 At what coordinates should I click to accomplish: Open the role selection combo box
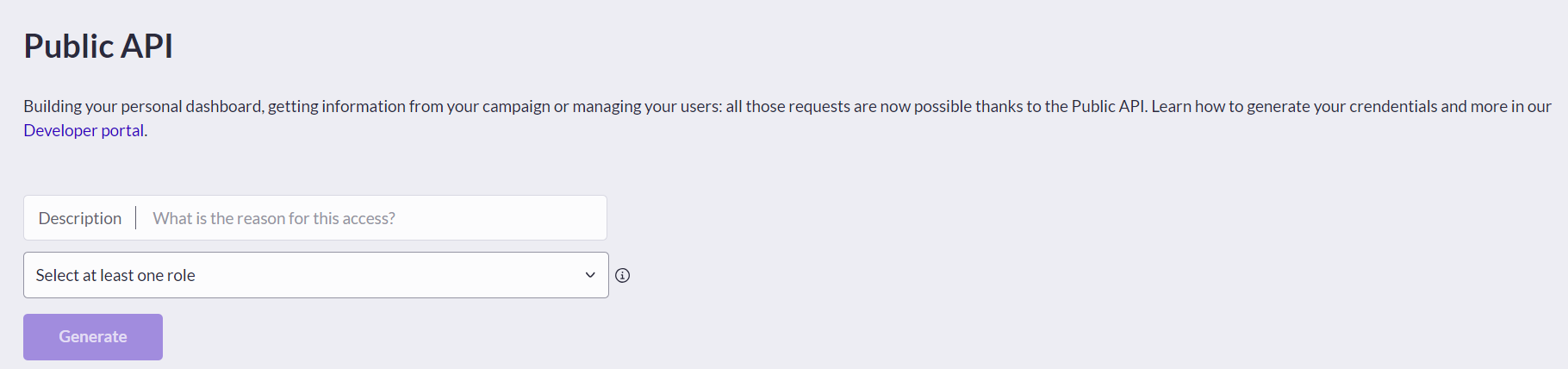(316, 275)
